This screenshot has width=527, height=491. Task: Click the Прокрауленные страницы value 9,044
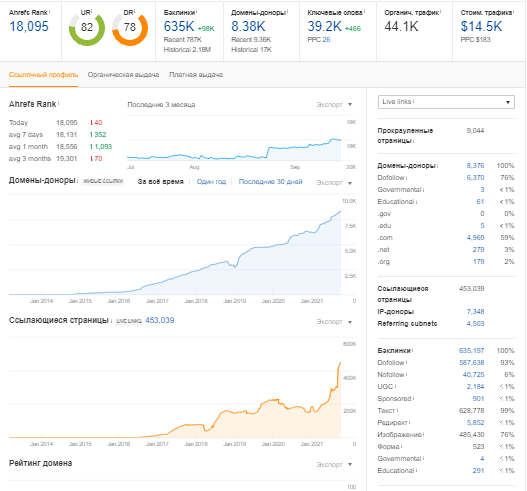coord(475,130)
